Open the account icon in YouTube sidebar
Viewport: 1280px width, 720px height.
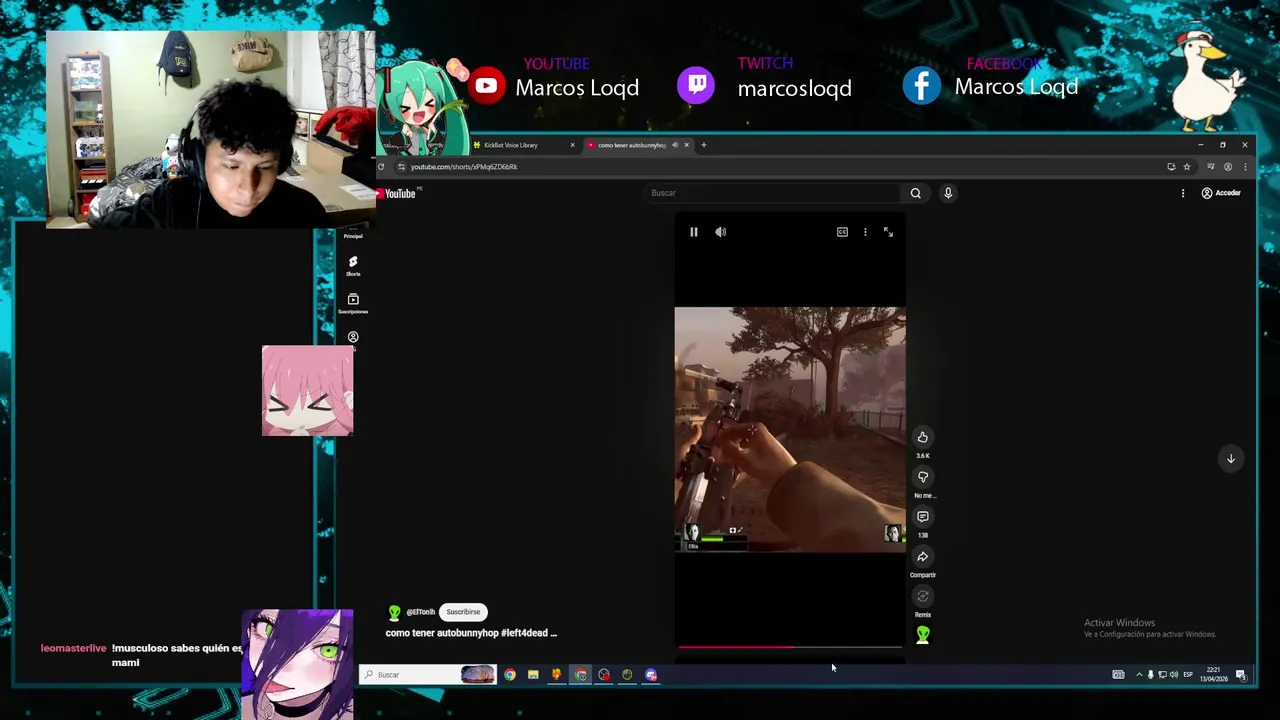pos(353,338)
